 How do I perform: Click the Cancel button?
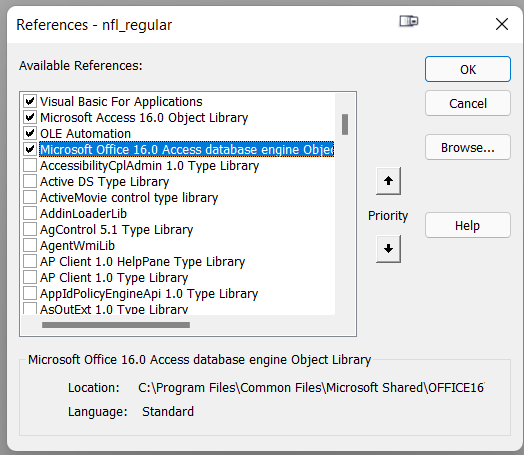(468, 103)
